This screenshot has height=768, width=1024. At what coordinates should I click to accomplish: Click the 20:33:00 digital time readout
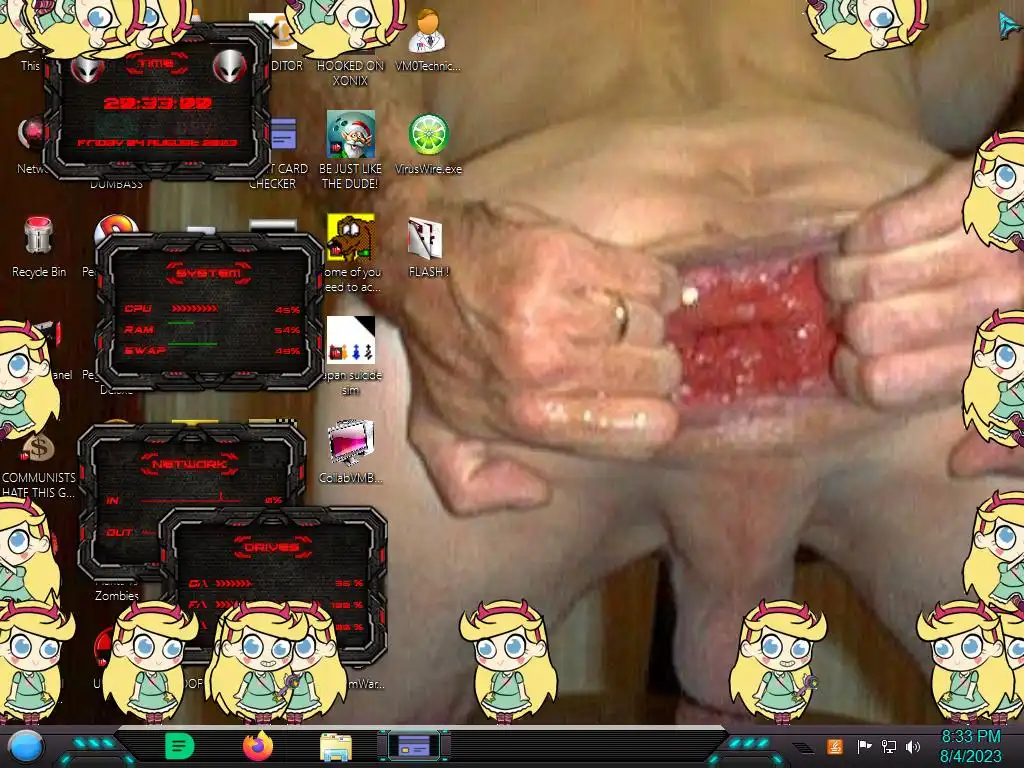(x=158, y=103)
